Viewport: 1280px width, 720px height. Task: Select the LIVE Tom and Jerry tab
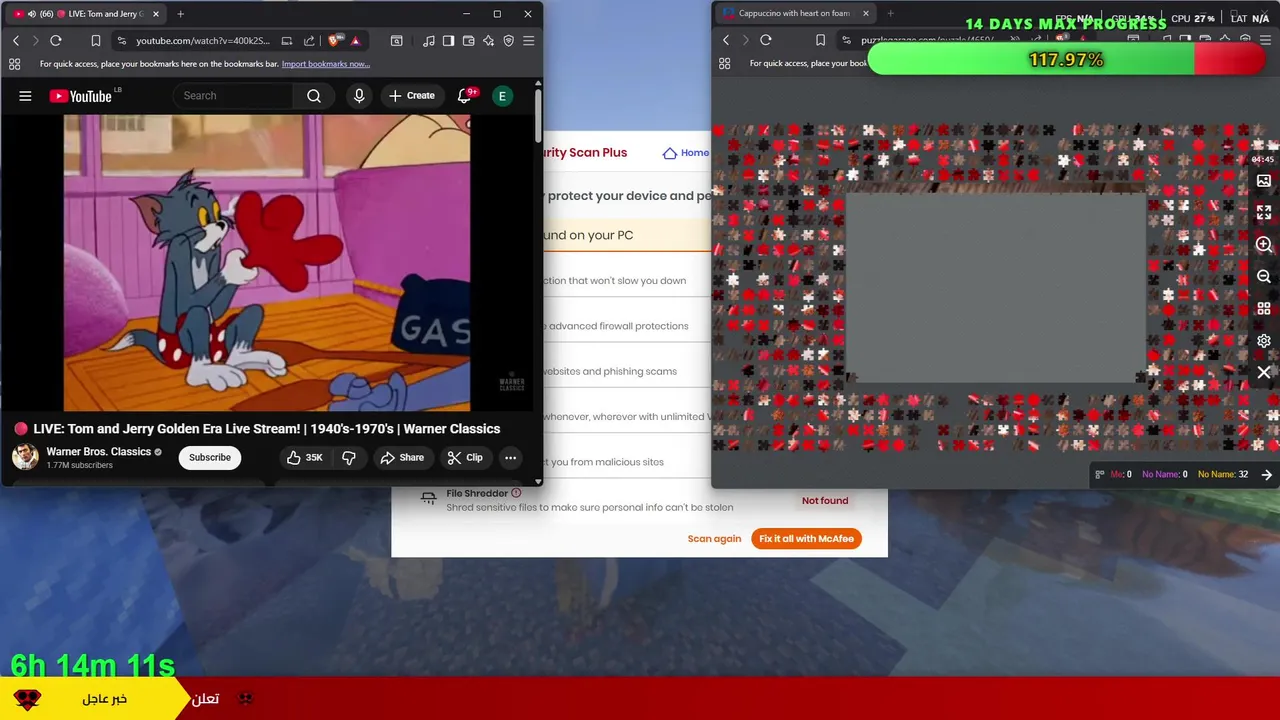click(x=88, y=14)
